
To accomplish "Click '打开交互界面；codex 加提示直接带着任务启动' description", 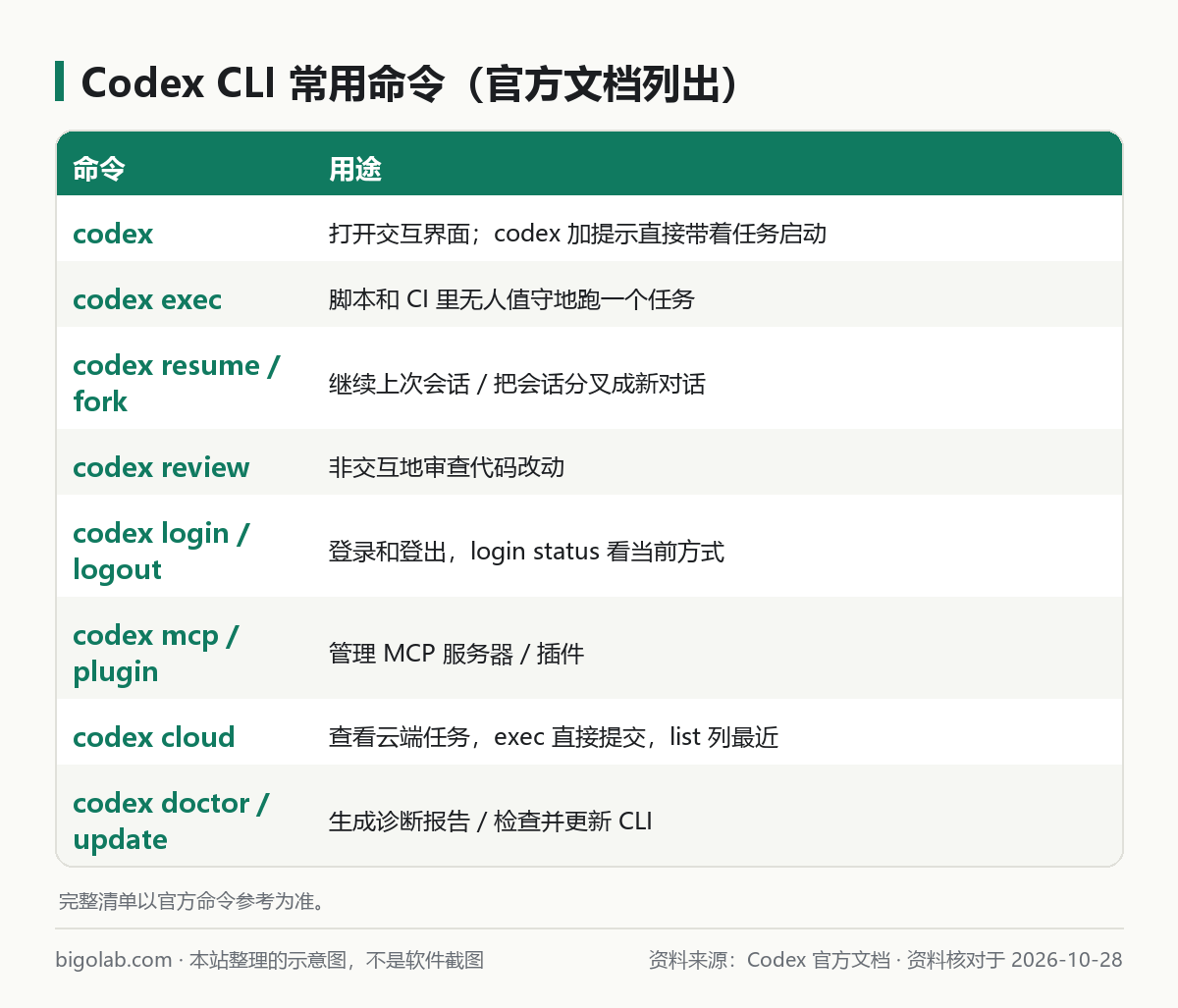I will (577, 234).
